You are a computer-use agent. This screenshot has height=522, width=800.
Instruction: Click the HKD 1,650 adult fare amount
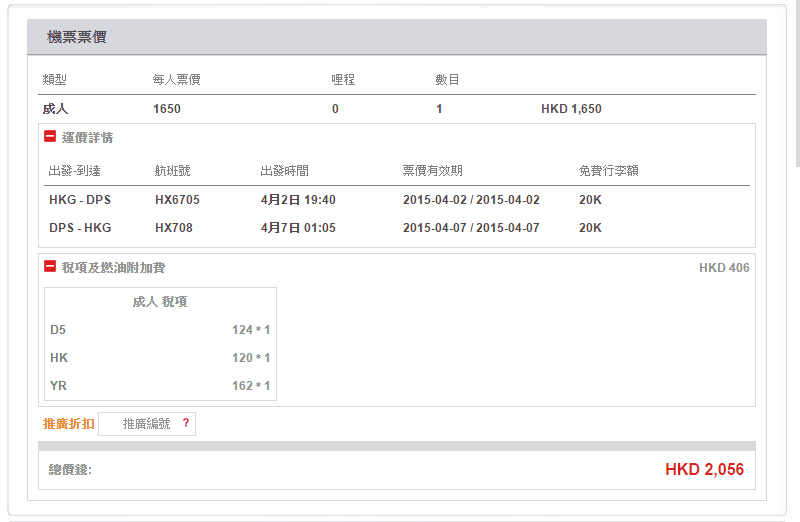571,109
